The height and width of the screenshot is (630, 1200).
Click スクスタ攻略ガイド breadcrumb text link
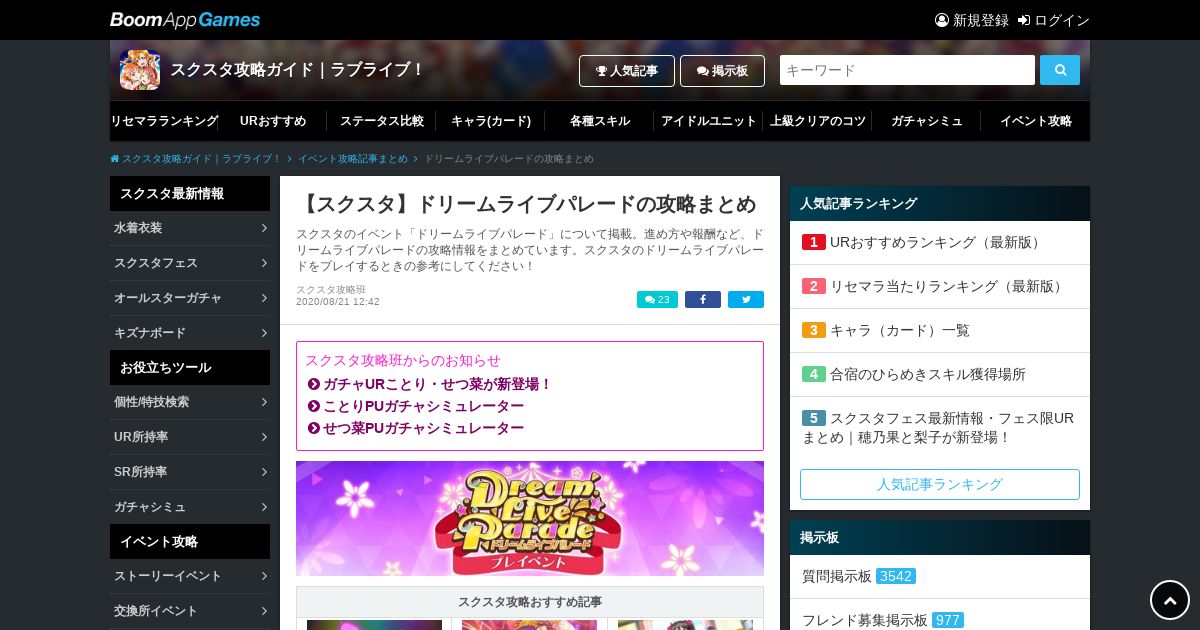pos(202,159)
